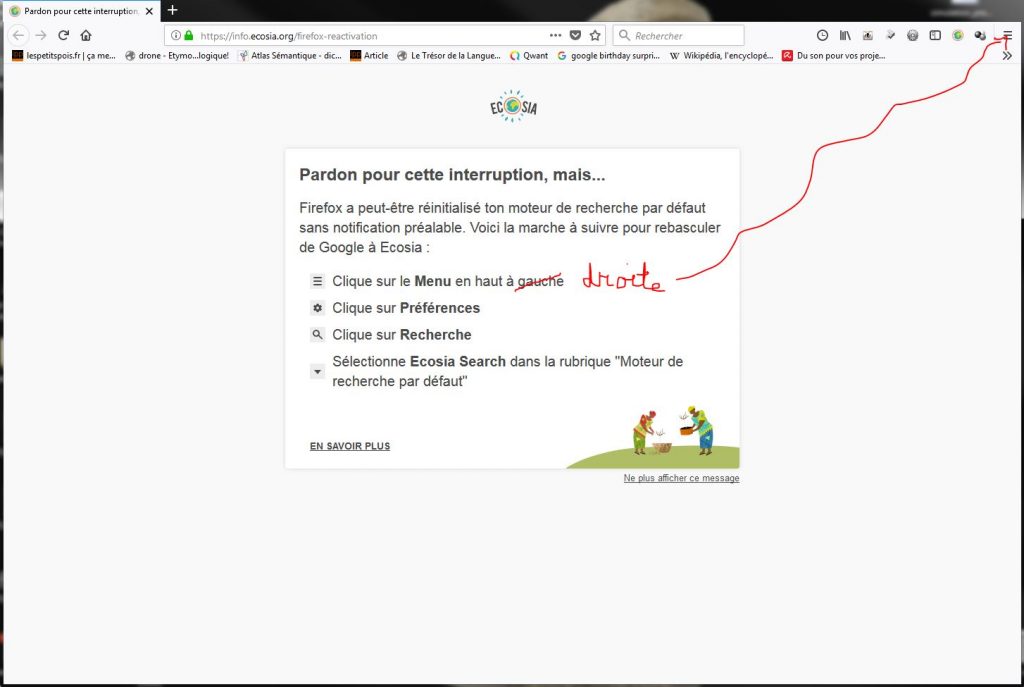The image size is (1024, 687).
Task: Open the Wikipédia bookmark
Action: tap(721, 56)
